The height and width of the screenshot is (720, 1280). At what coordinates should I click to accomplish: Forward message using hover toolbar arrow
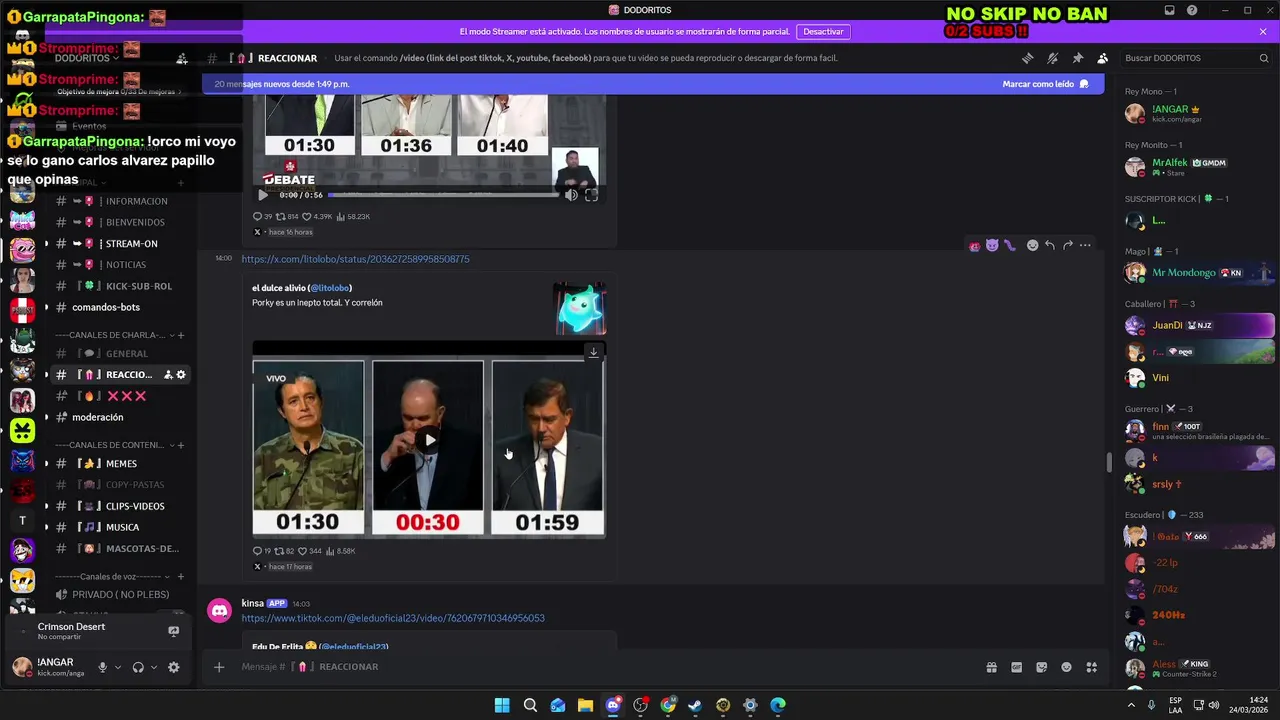coord(1067,245)
